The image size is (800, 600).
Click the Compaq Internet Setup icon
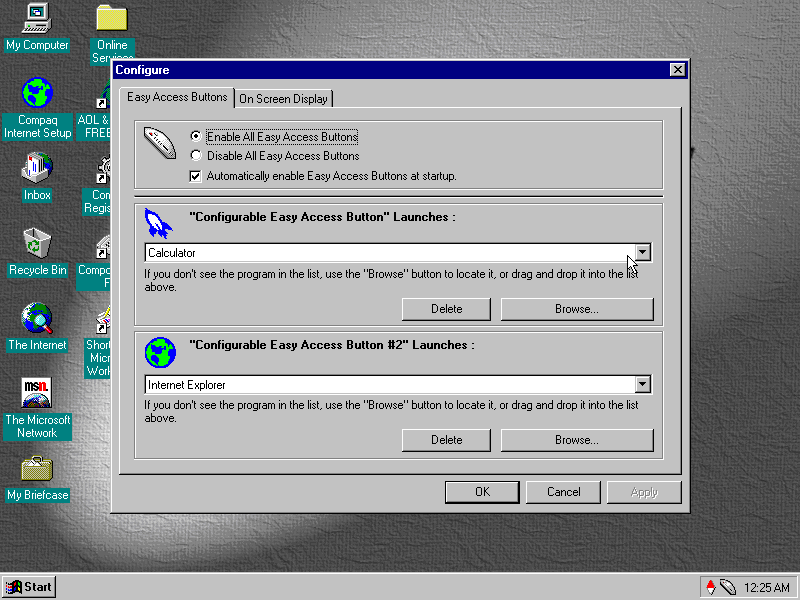tap(37, 94)
